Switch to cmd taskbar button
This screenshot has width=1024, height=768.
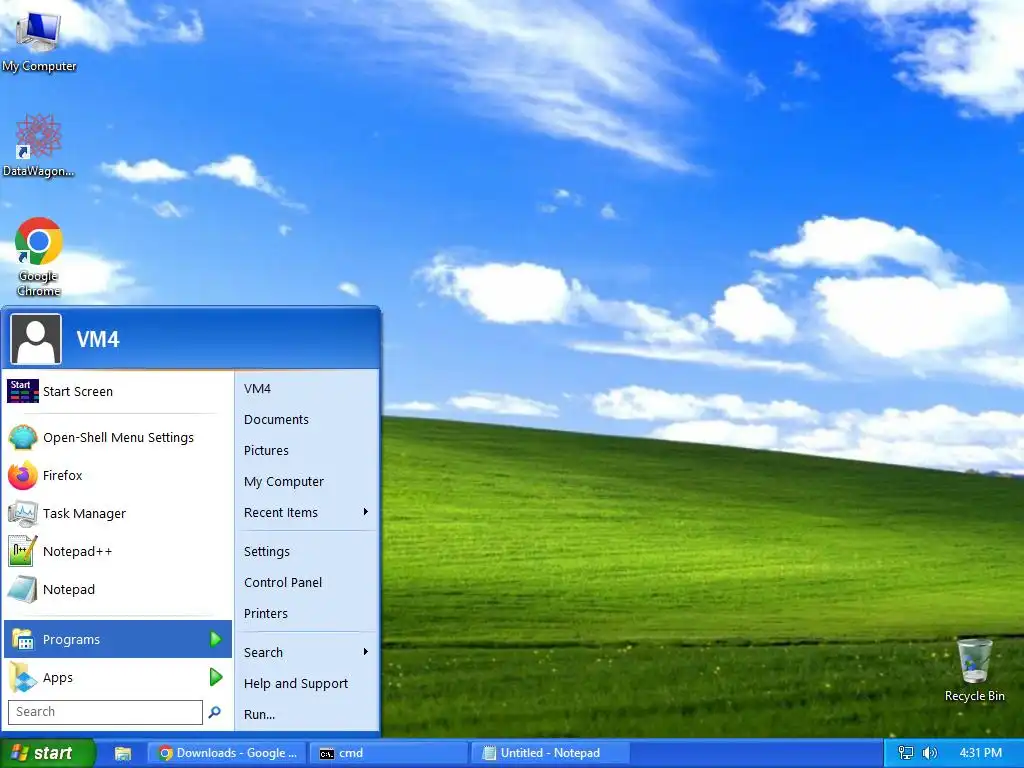388,753
